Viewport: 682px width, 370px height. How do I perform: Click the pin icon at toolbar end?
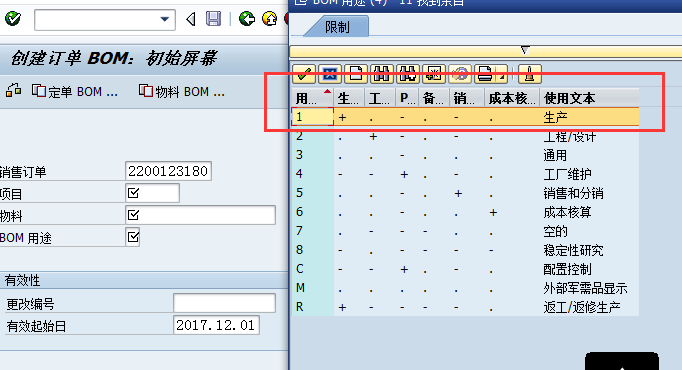tap(529, 73)
